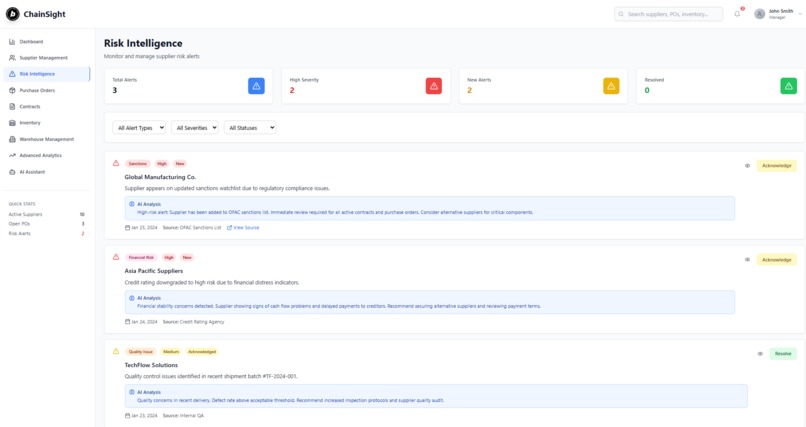The height and width of the screenshot is (427, 806).
Task: Click the calendar icon next to Jan 23, 2024
Action: (x=127, y=416)
